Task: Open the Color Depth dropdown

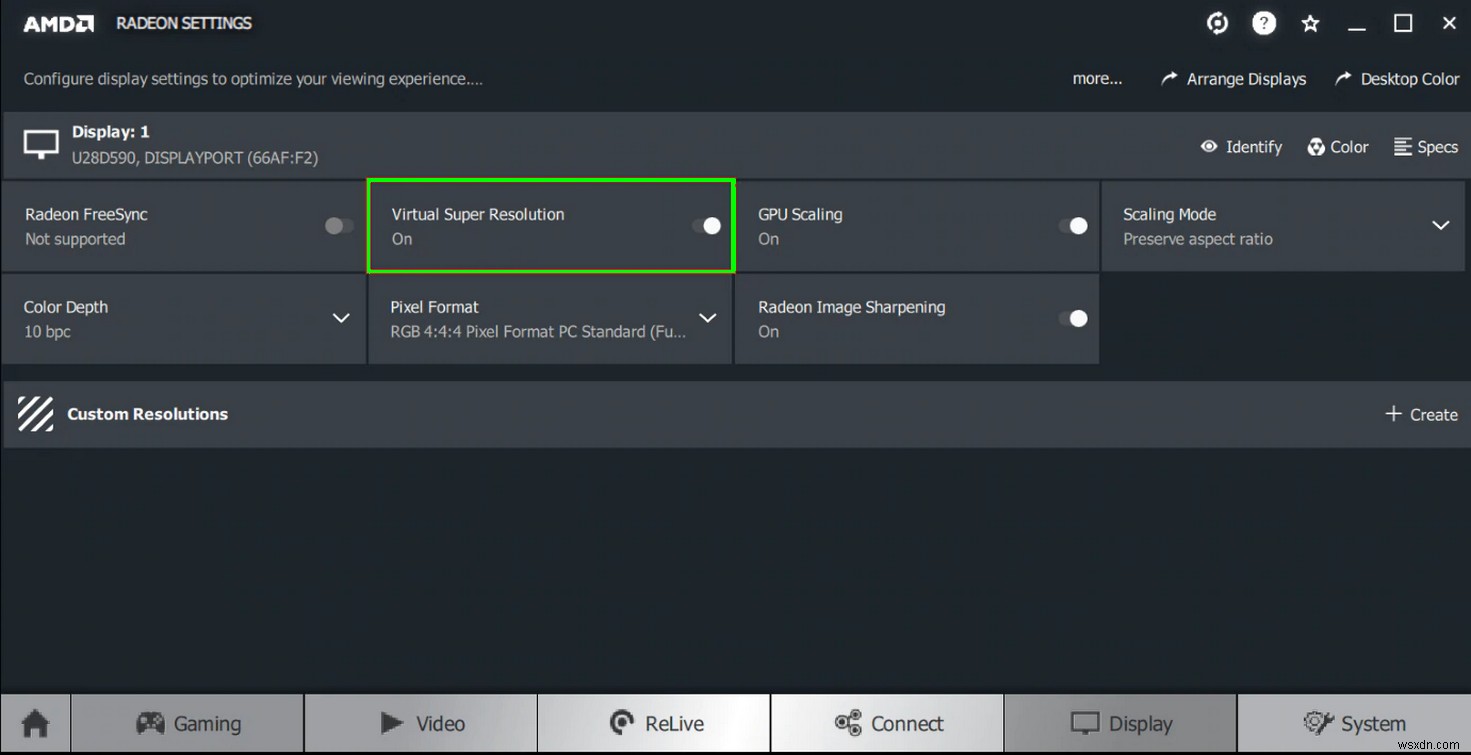Action: (340, 319)
